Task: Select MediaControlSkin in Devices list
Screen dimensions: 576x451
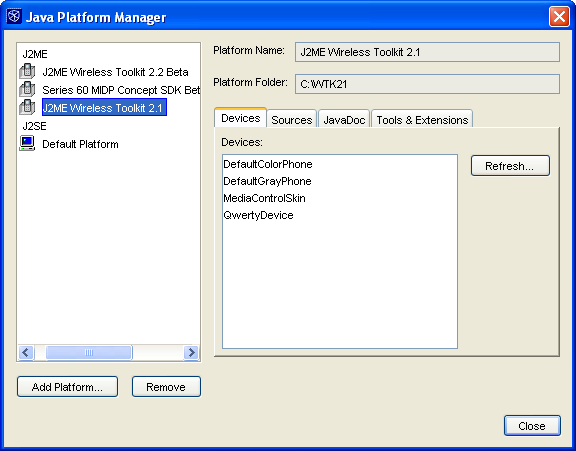Action: pos(264,198)
